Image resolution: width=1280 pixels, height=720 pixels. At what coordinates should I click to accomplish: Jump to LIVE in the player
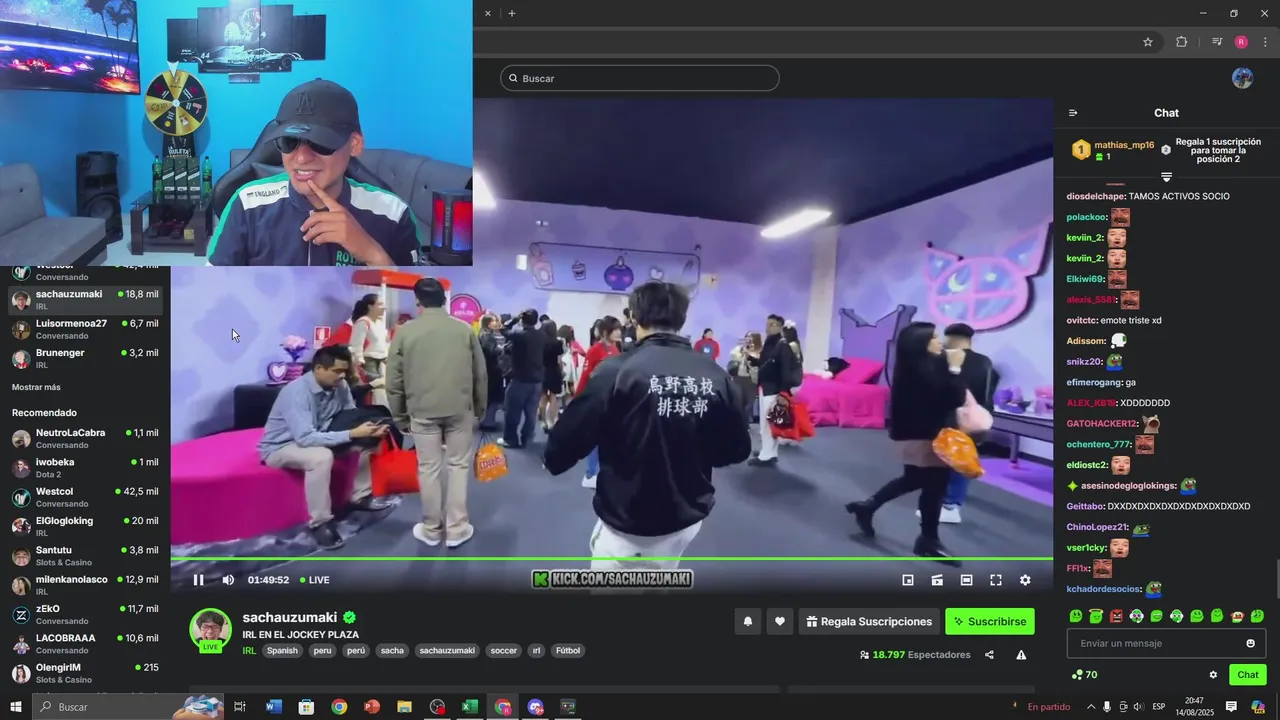tap(315, 580)
